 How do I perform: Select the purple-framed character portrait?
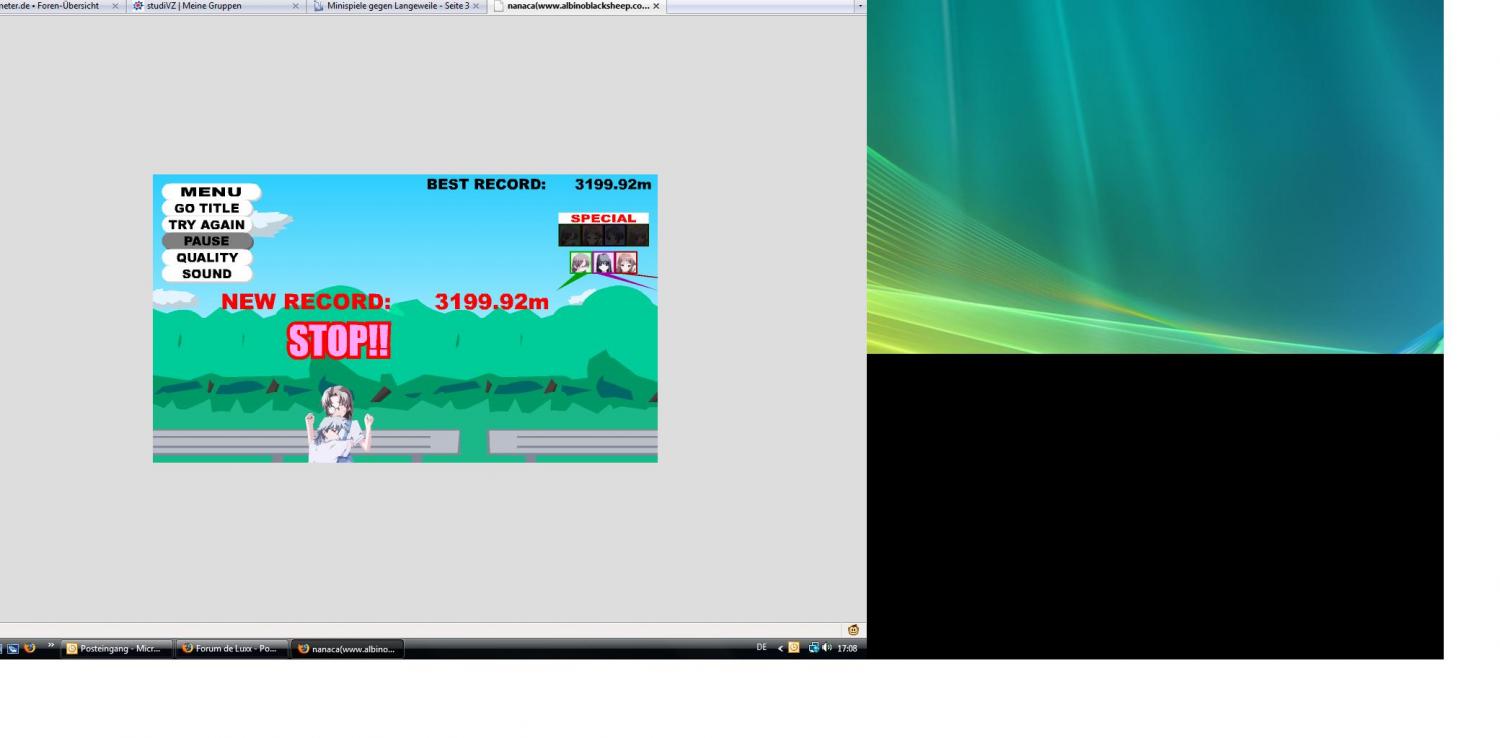pyautogui.click(x=604, y=263)
